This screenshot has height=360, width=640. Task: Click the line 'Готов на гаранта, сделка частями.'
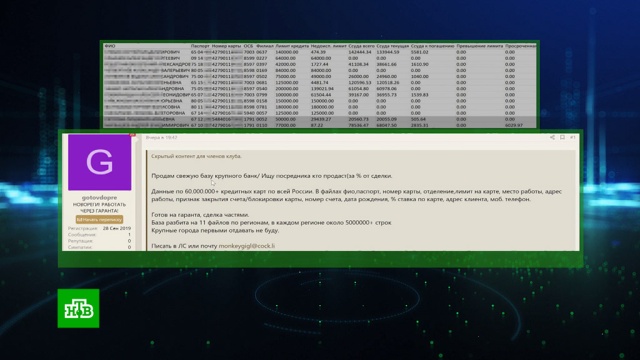click(x=200, y=215)
